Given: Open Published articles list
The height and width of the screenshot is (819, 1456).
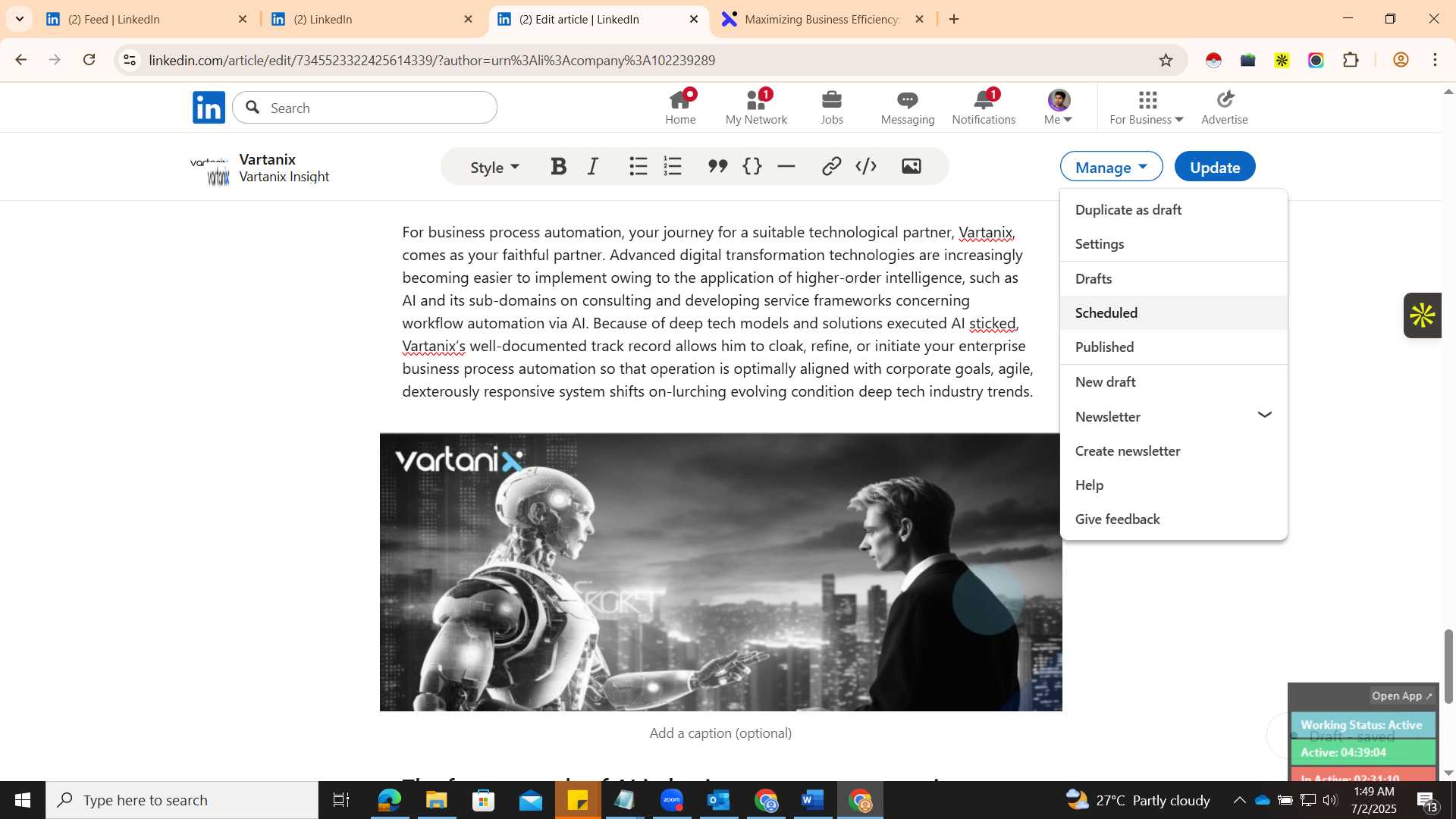Looking at the screenshot, I should [1173, 347].
